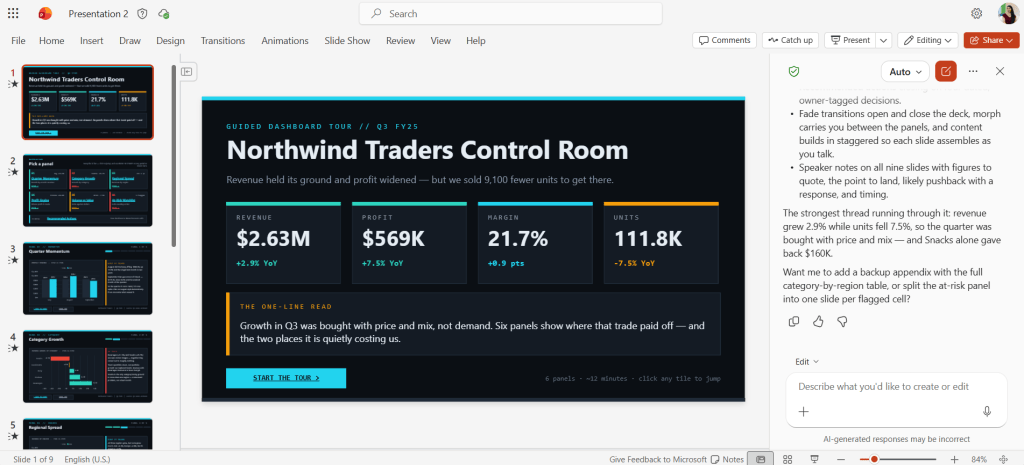The width and height of the screenshot is (1024, 465).
Task: Give the response a thumbs up
Action: pos(818,321)
